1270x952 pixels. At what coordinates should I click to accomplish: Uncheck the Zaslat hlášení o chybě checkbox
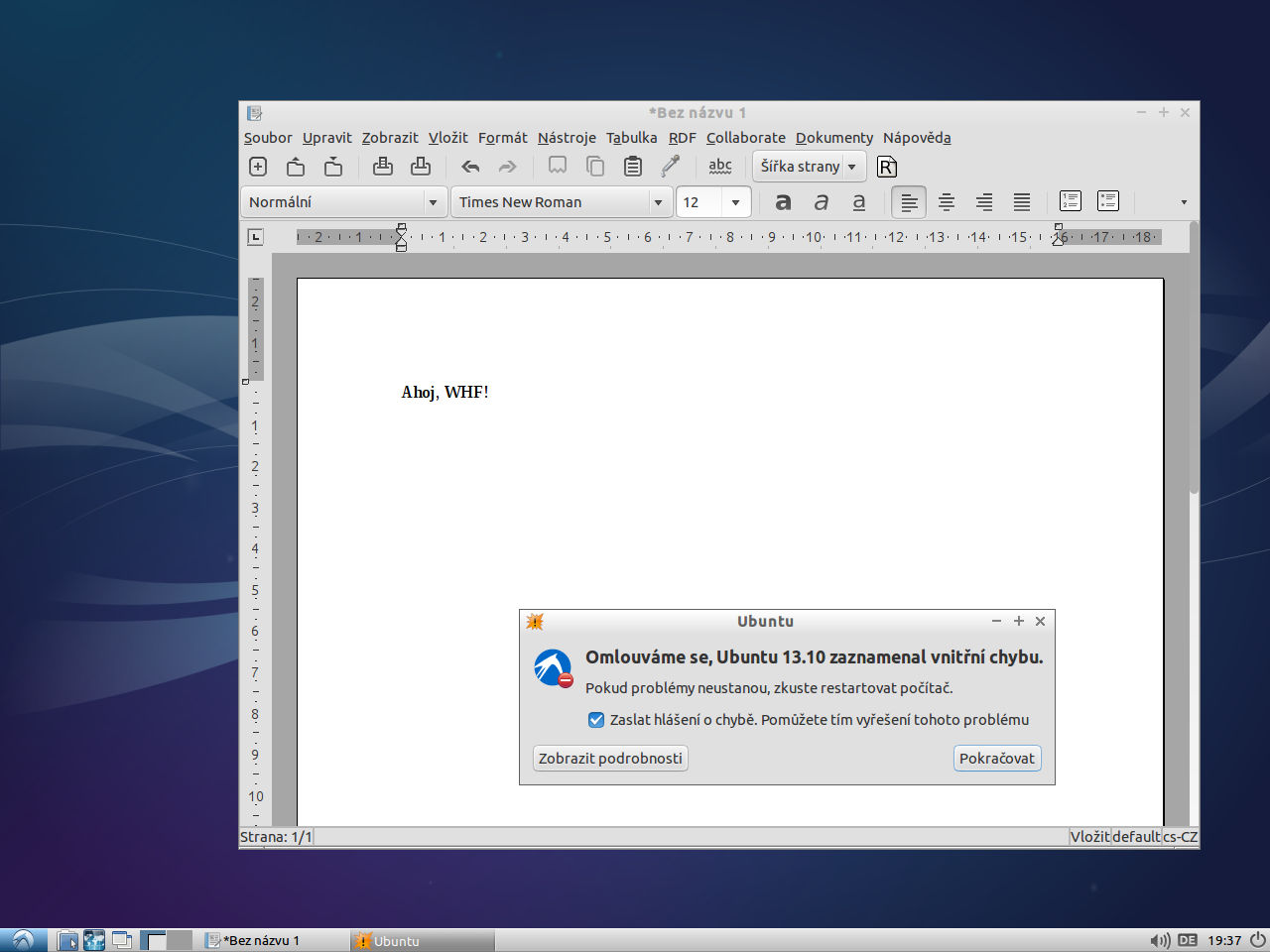point(596,720)
